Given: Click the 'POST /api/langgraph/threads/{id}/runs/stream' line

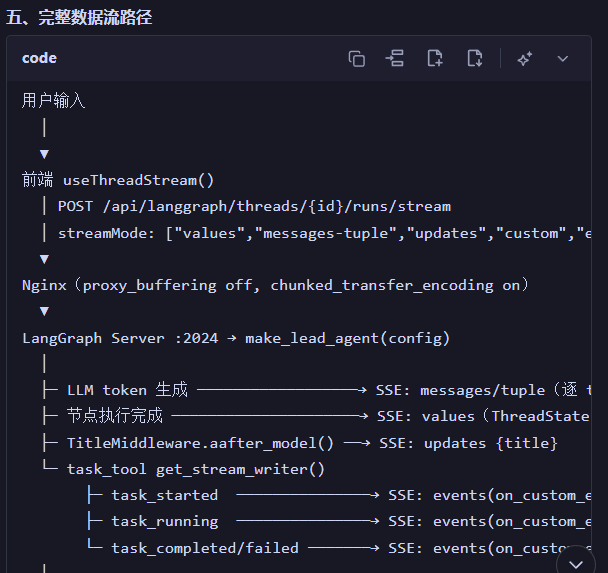Looking at the screenshot, I should [x=254, y=206].
